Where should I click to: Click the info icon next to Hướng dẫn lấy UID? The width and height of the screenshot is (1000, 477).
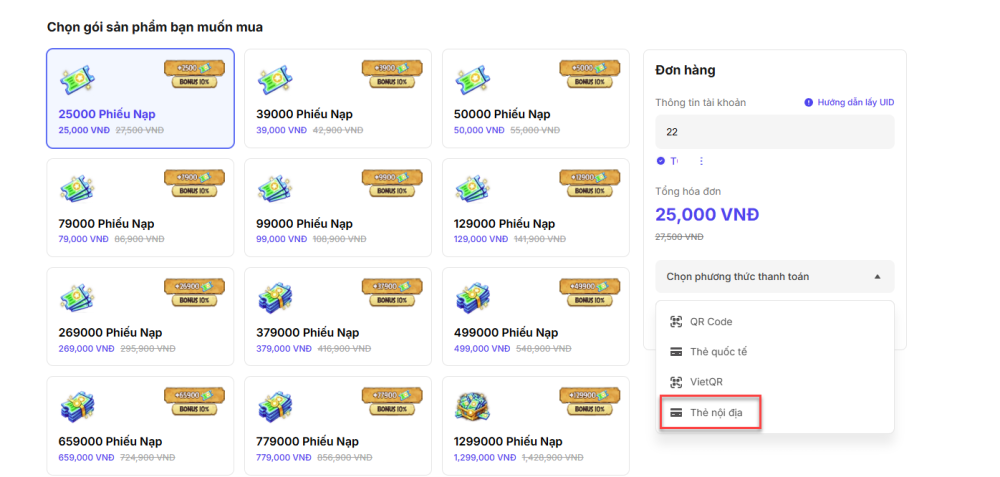pyautogui.click(x=808, y=102)
